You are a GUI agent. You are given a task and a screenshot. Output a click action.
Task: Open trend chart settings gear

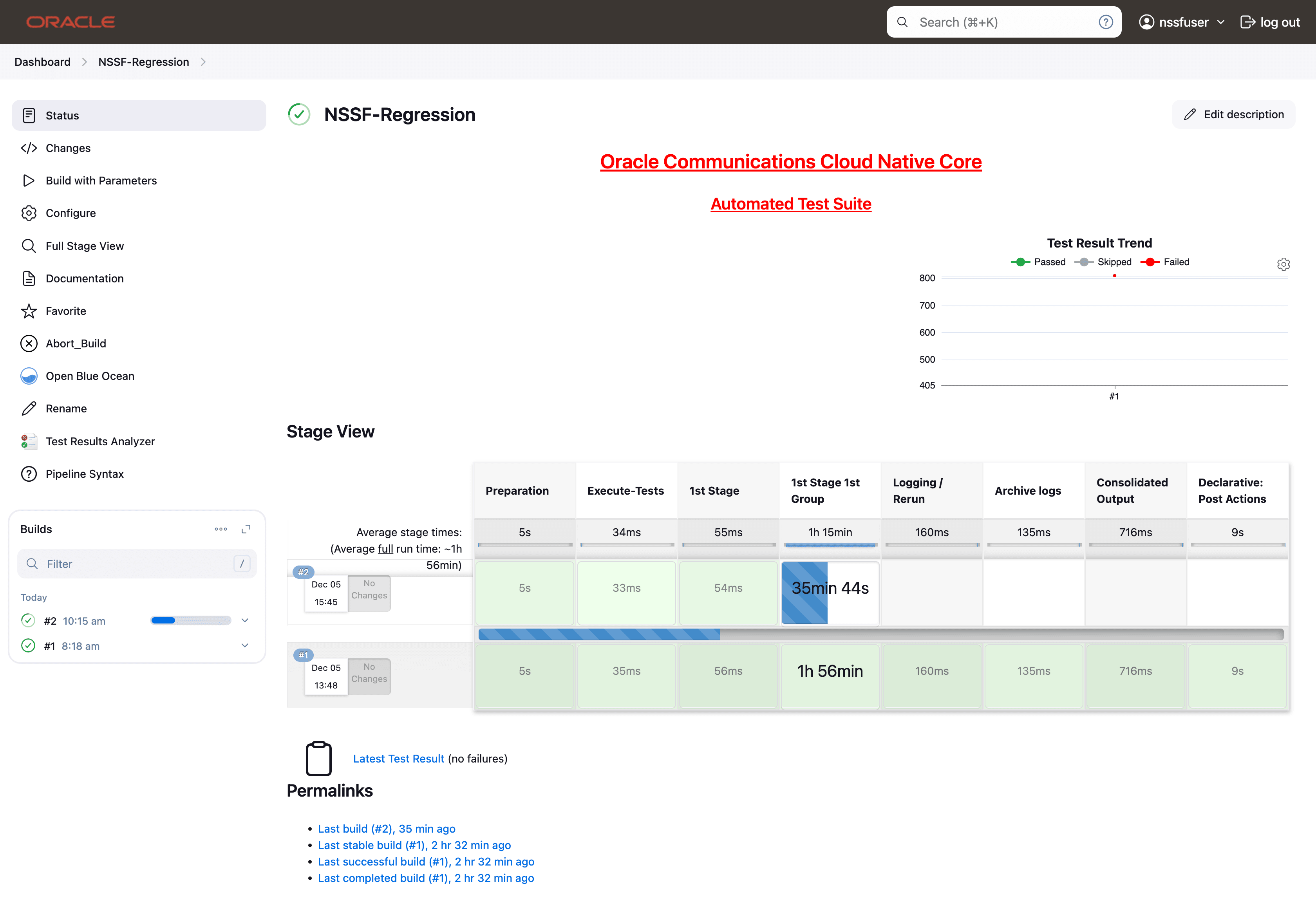pyautogui.click(x=1283, y=264)
